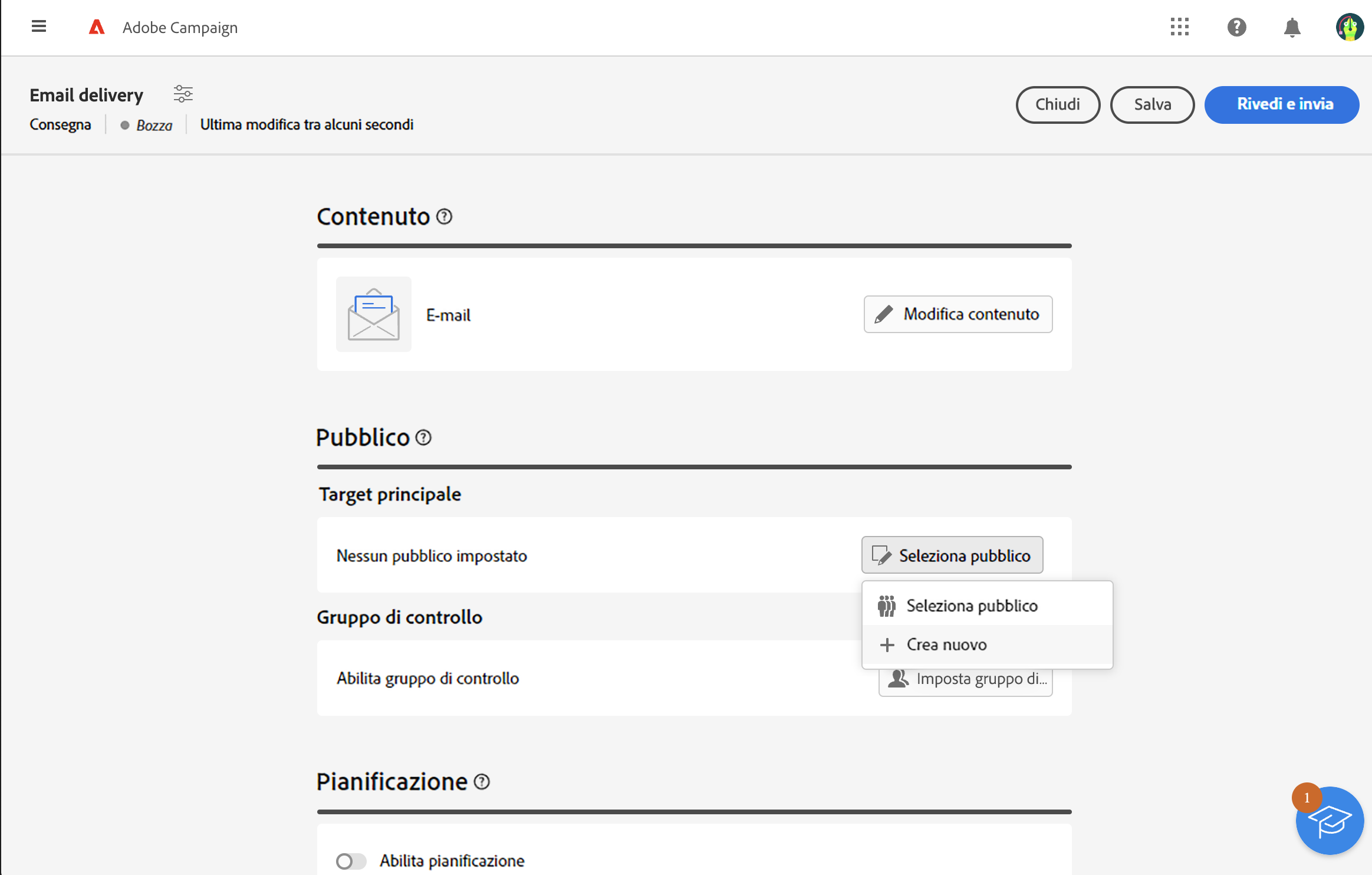Open the learning graduation cap widget

tap(1329, 821)
